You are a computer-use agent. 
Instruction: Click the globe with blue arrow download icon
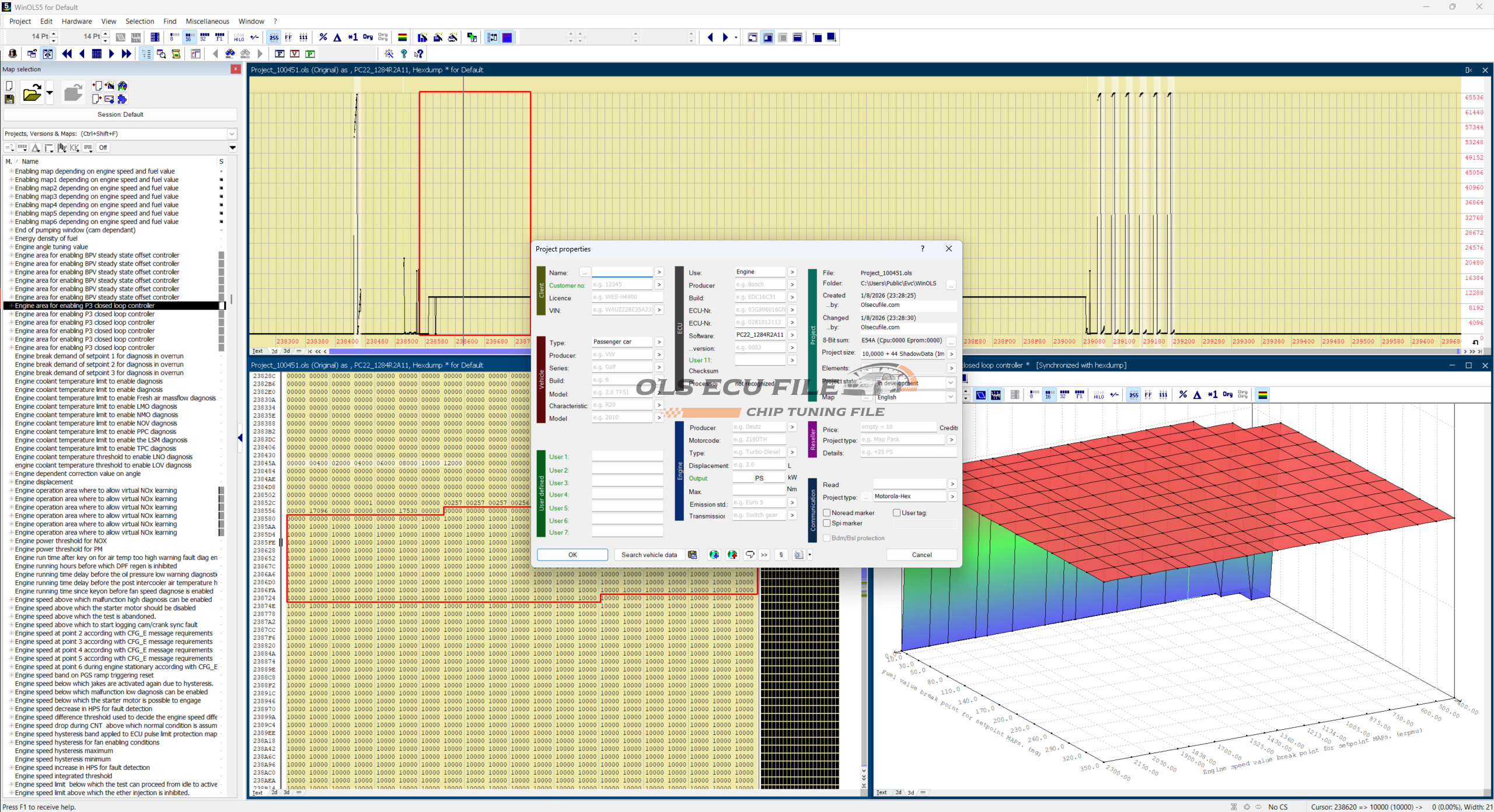tap(714, 555)
